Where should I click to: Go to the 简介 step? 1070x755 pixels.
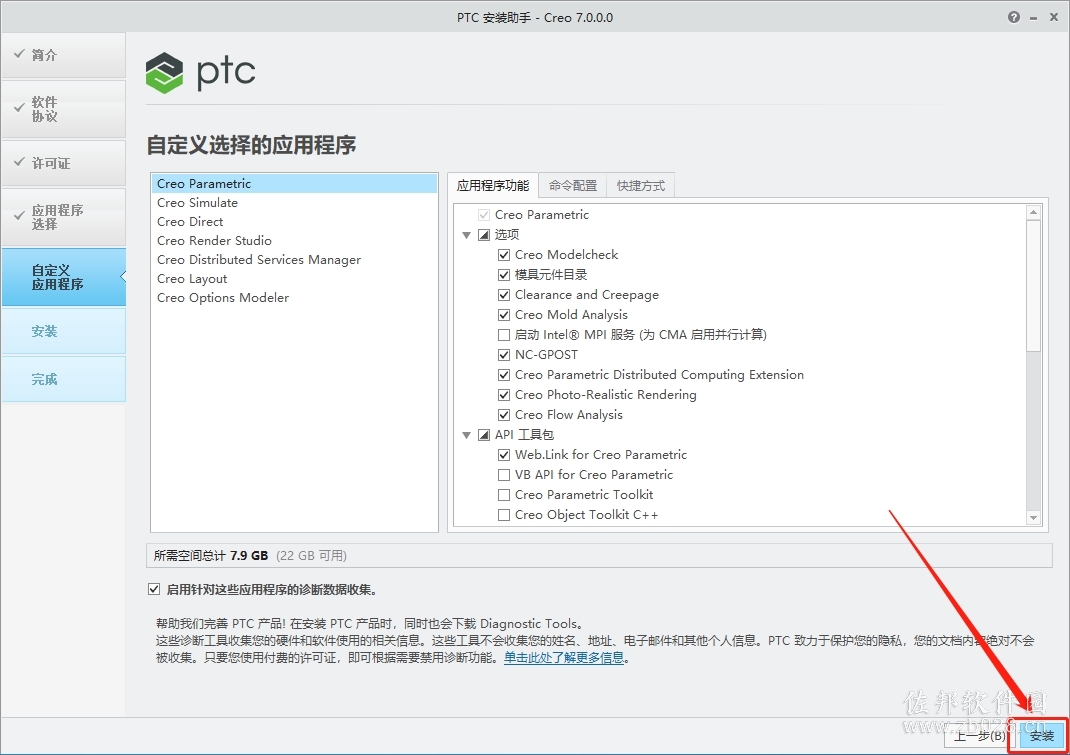pyautogui.click(x=63, y=55)
